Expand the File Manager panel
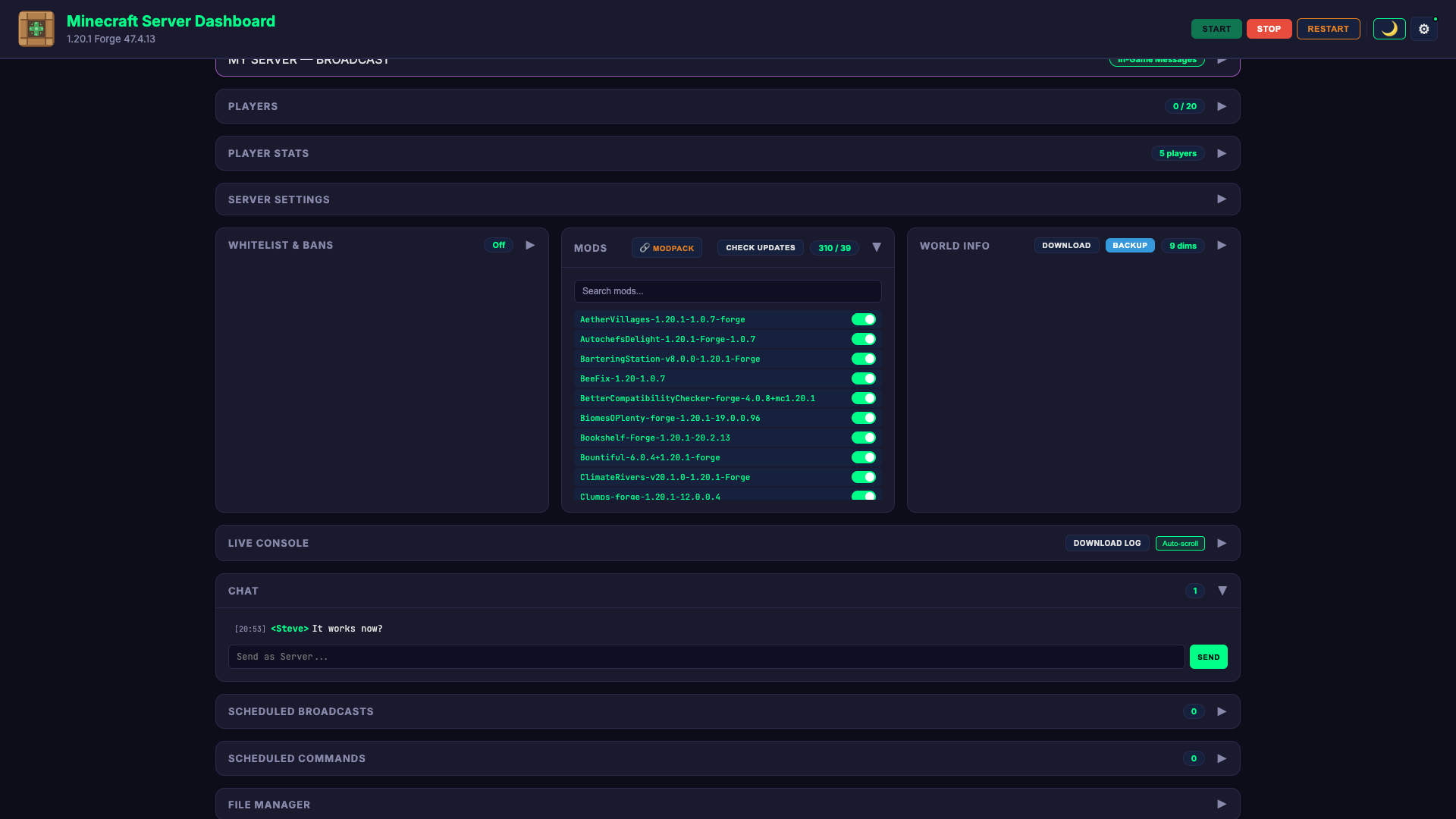Screen dimensions: 1456x819 [x=1222, y=804]
